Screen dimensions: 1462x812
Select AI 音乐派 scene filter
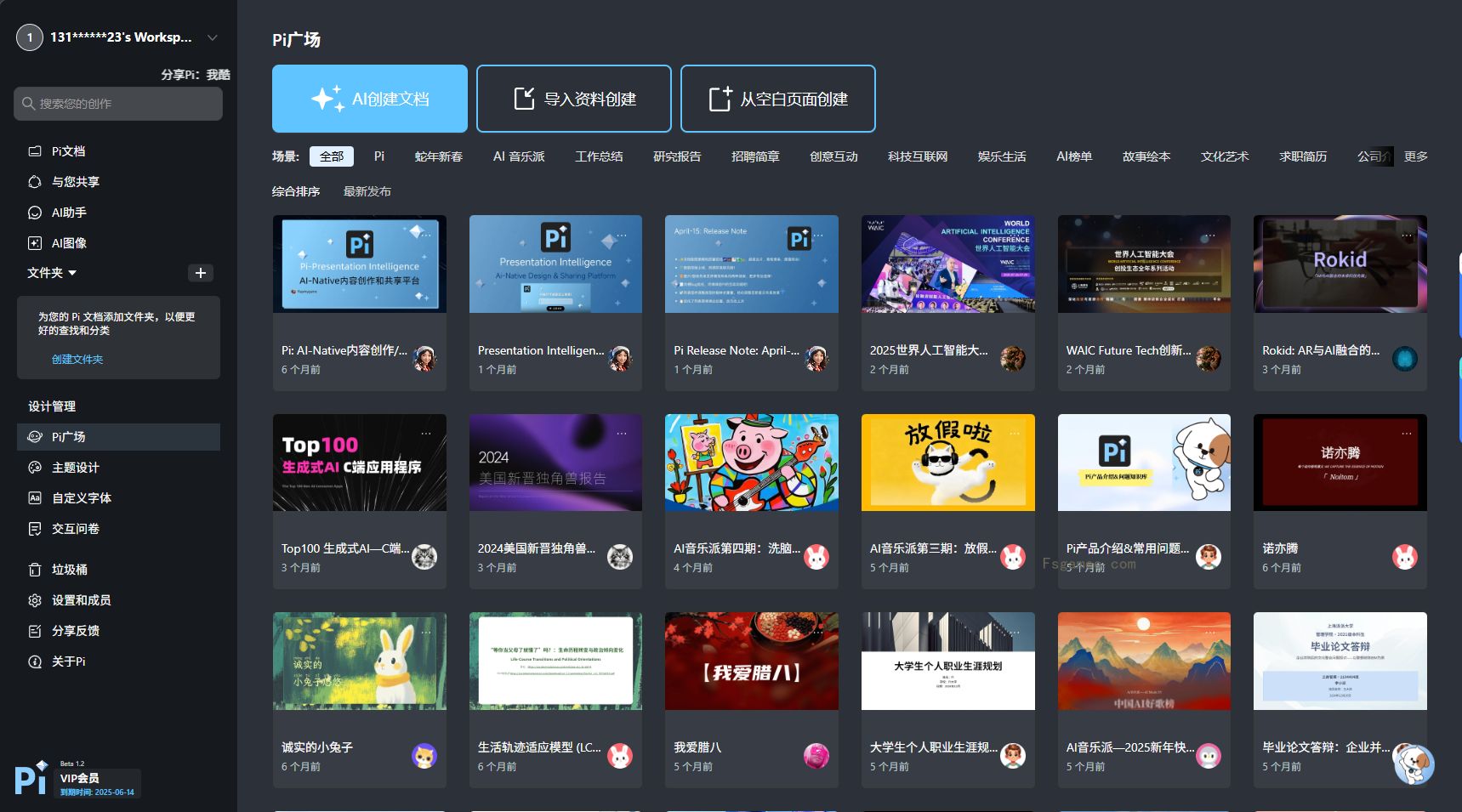pos(519,156)
